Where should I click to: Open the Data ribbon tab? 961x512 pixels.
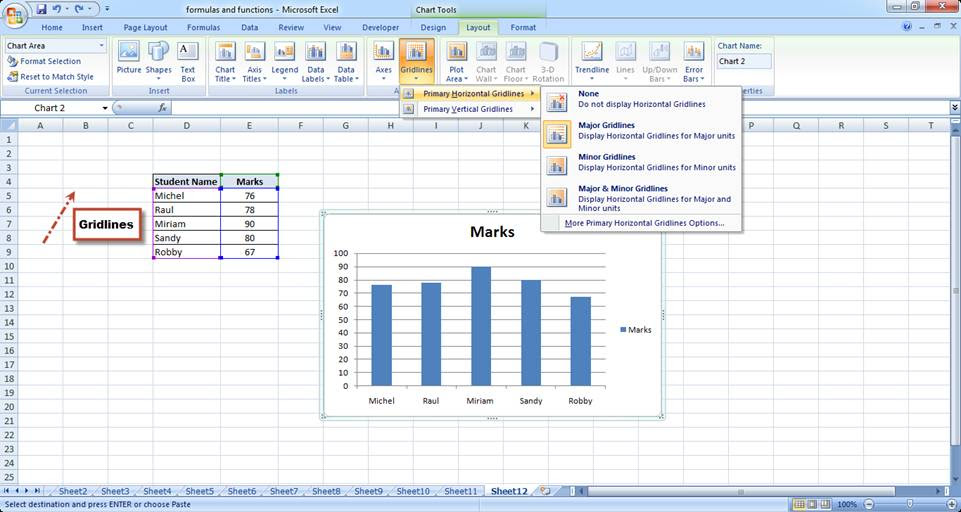coord(249,28)
